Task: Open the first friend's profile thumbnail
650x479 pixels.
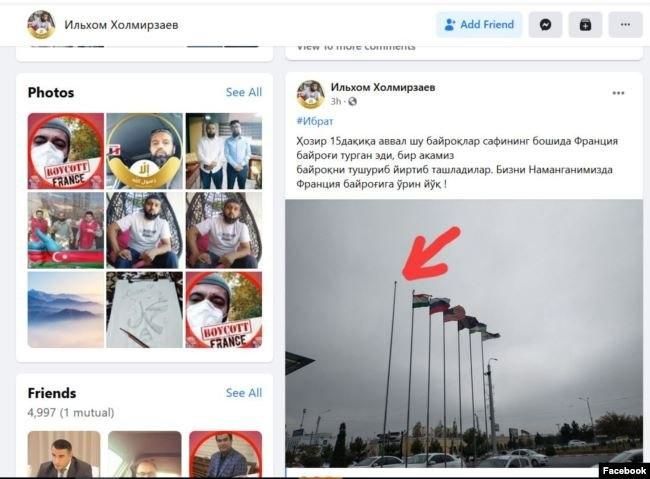Action: (64, 454)
